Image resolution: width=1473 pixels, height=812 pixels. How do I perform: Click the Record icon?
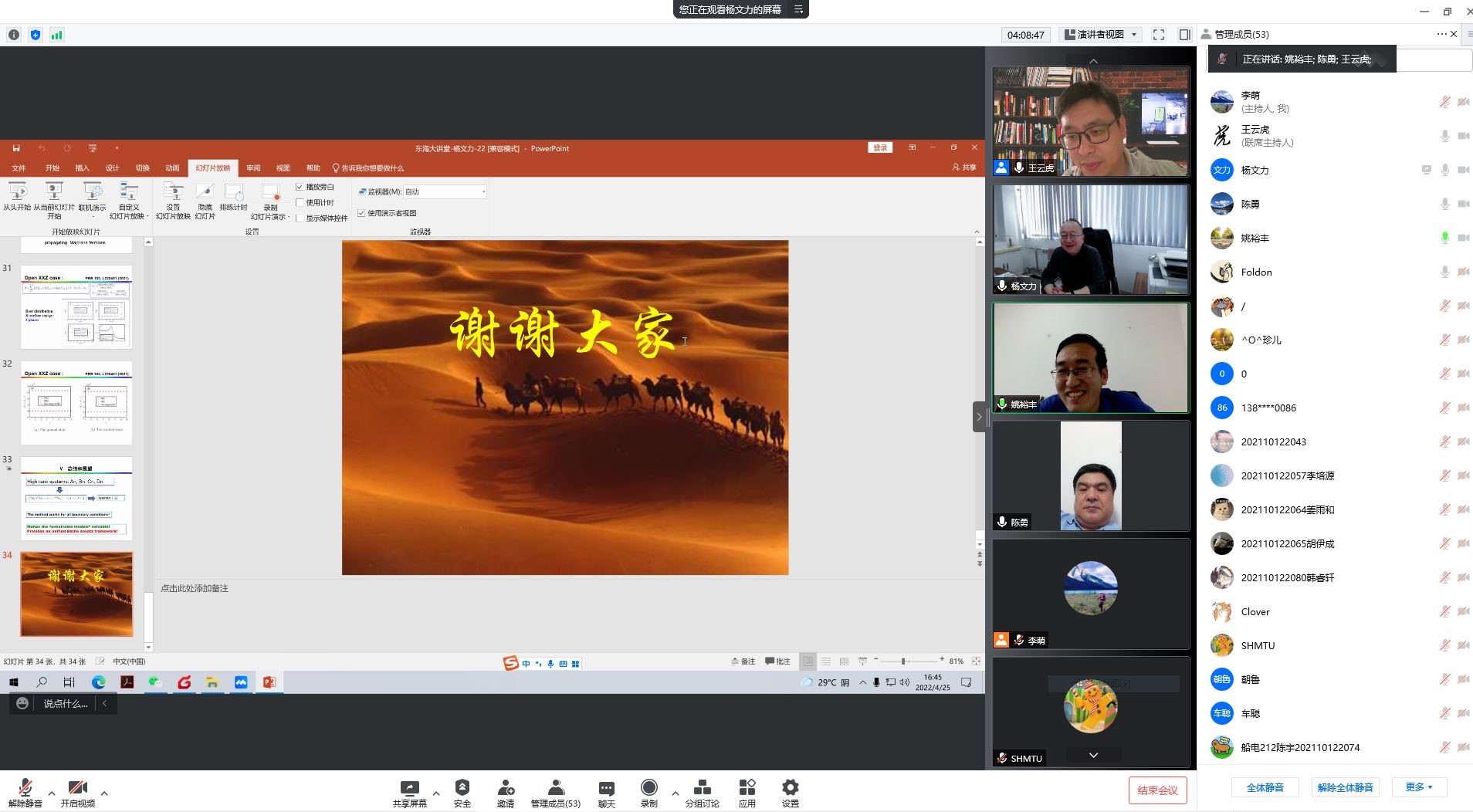[648, 788]
